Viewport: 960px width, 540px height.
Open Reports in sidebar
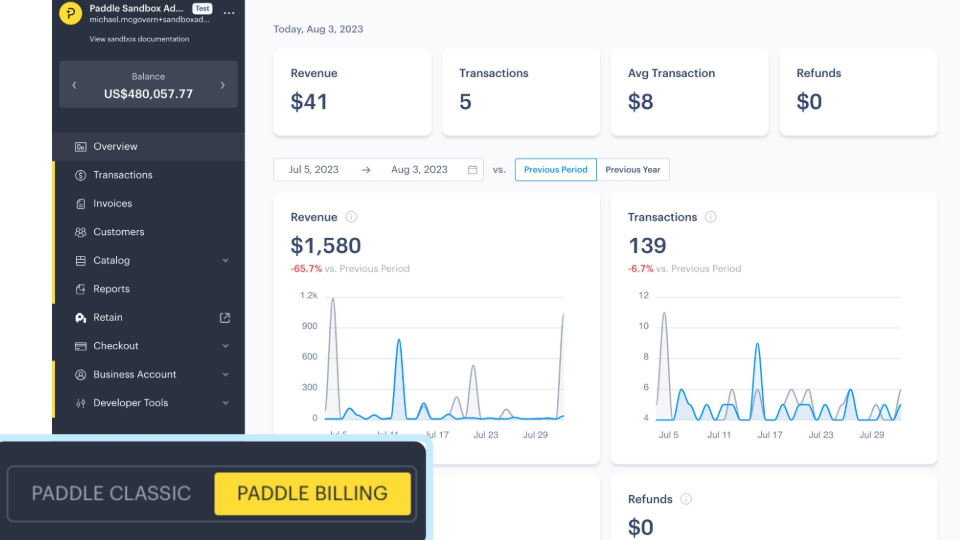[x=149, y=289]
